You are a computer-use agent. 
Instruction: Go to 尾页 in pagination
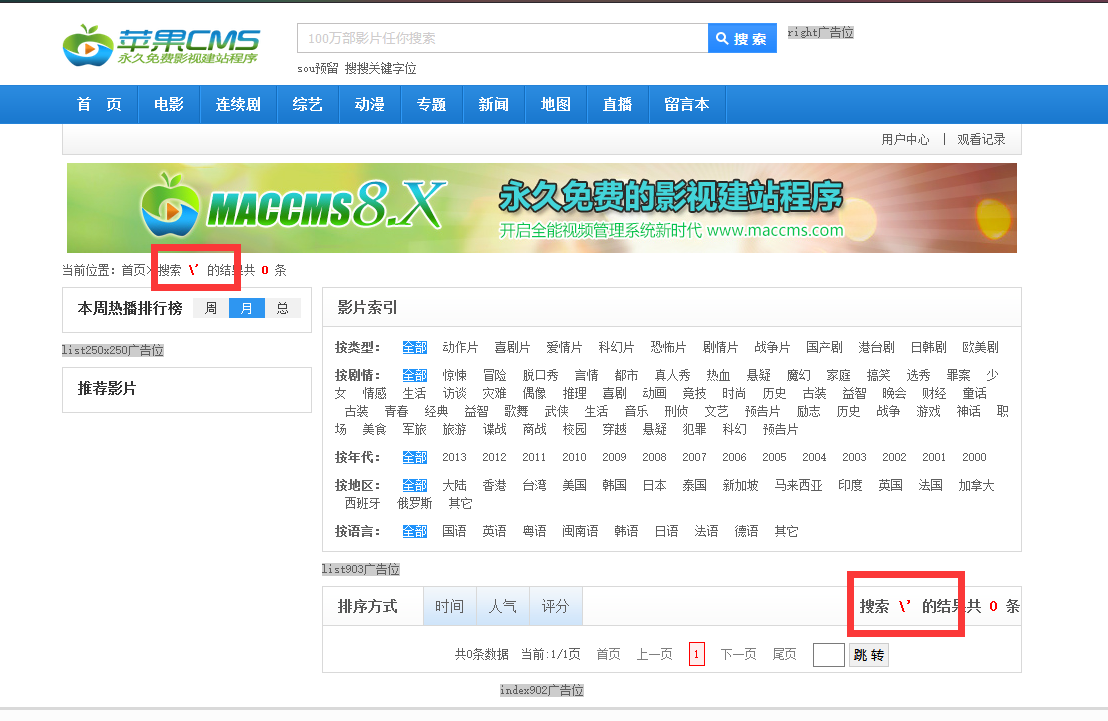click(784, 655)
